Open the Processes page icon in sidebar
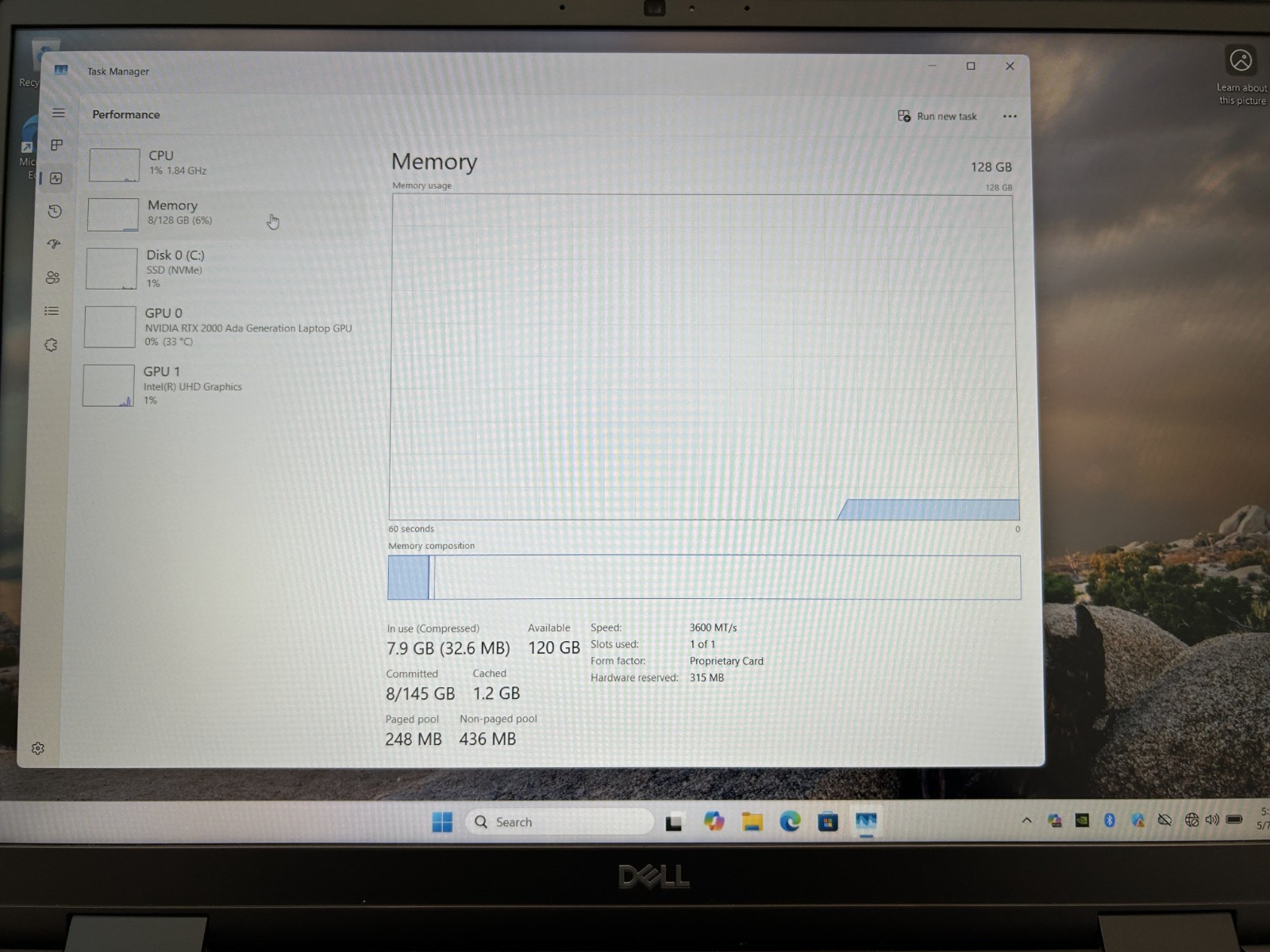Screen dimensions: 1270x952 56,145
